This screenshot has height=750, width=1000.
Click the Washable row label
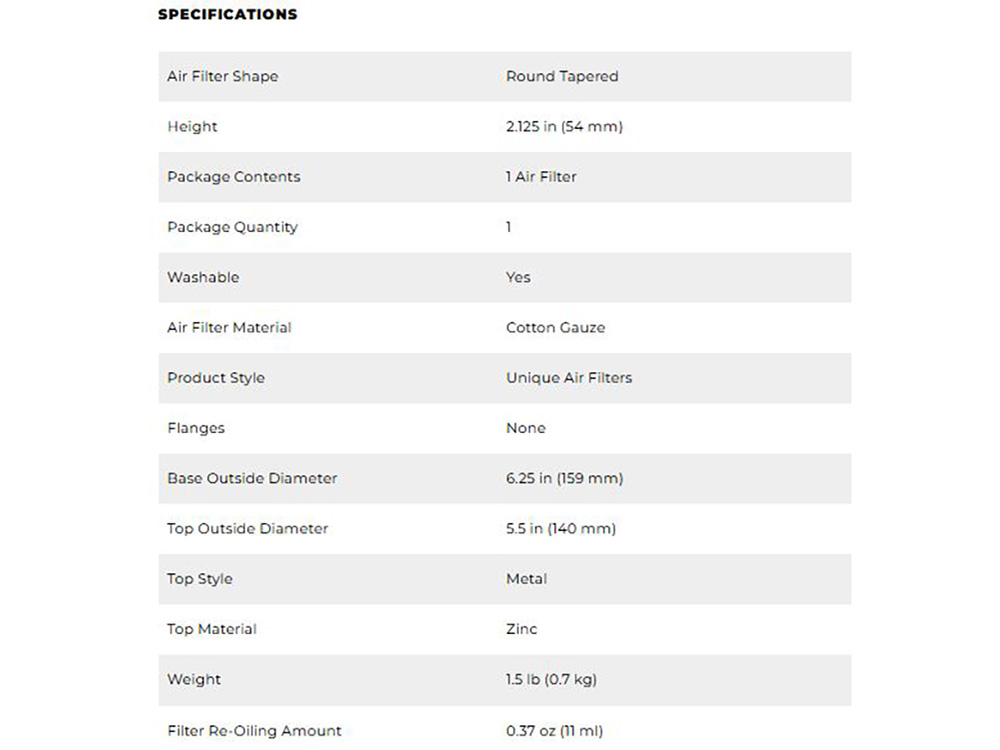point(203,277)
